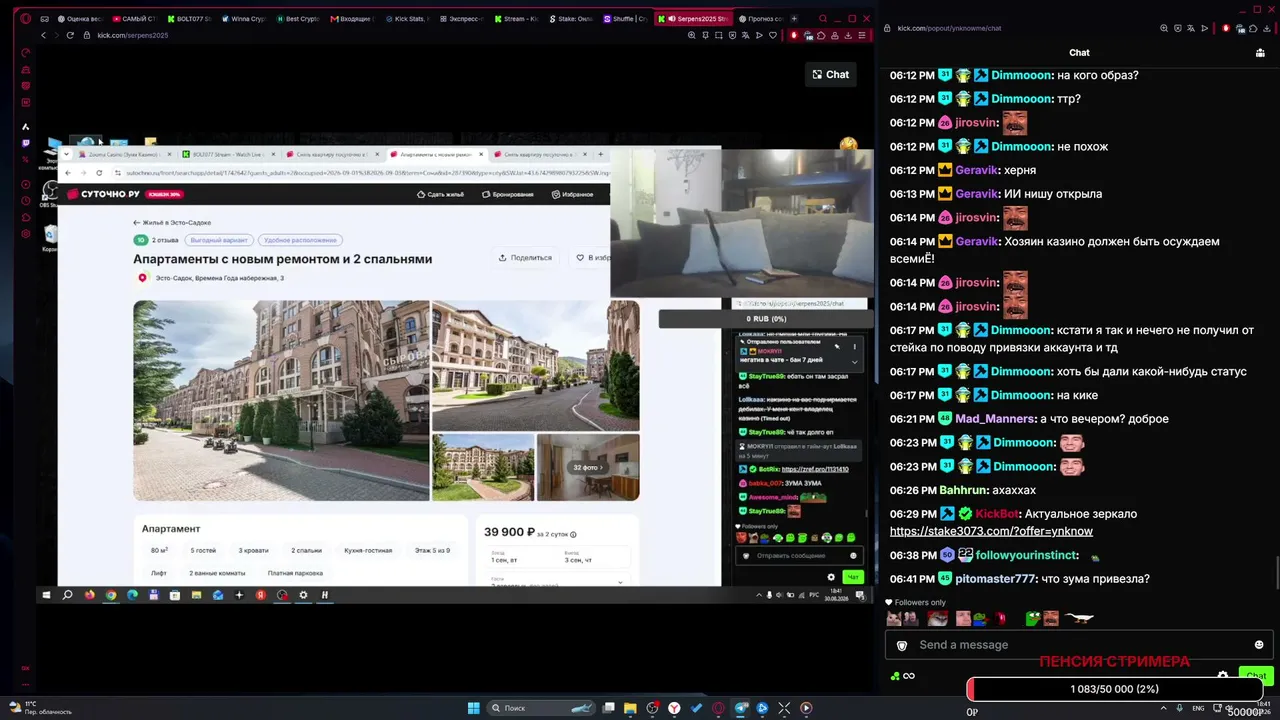This screenshot has width=1280, height=720.
Task: Switch to the Winna Crypto tab
Action: pos(243,18)
